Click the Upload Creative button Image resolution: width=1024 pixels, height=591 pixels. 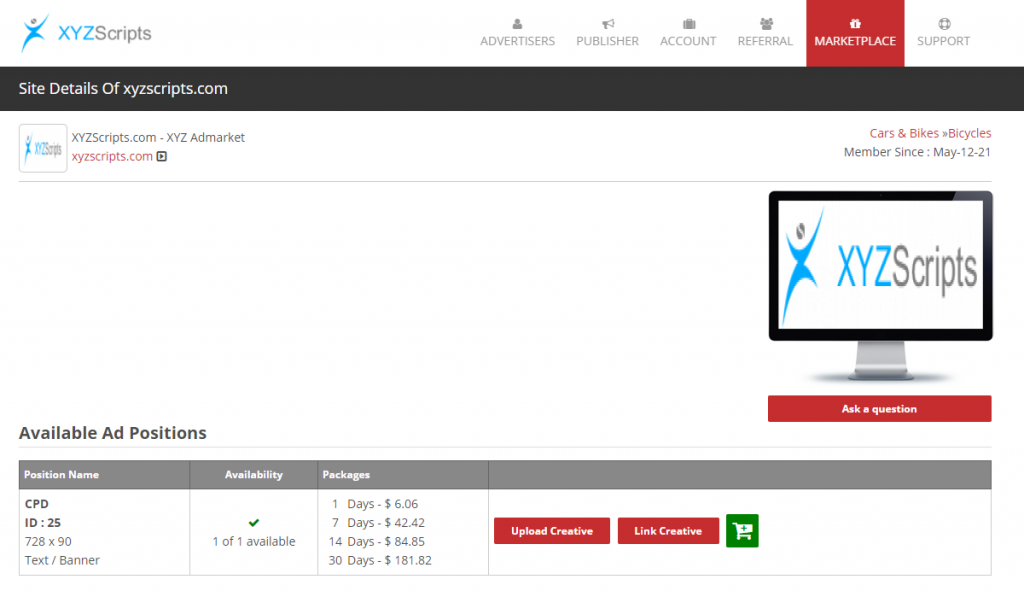[551, 531]
